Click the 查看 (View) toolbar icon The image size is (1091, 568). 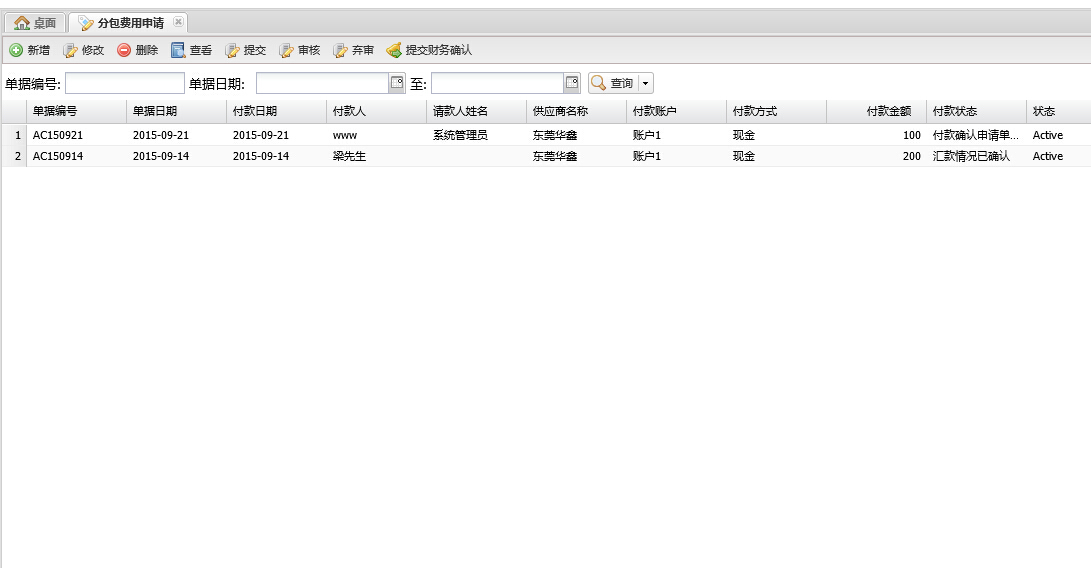(x=178, y=50)
